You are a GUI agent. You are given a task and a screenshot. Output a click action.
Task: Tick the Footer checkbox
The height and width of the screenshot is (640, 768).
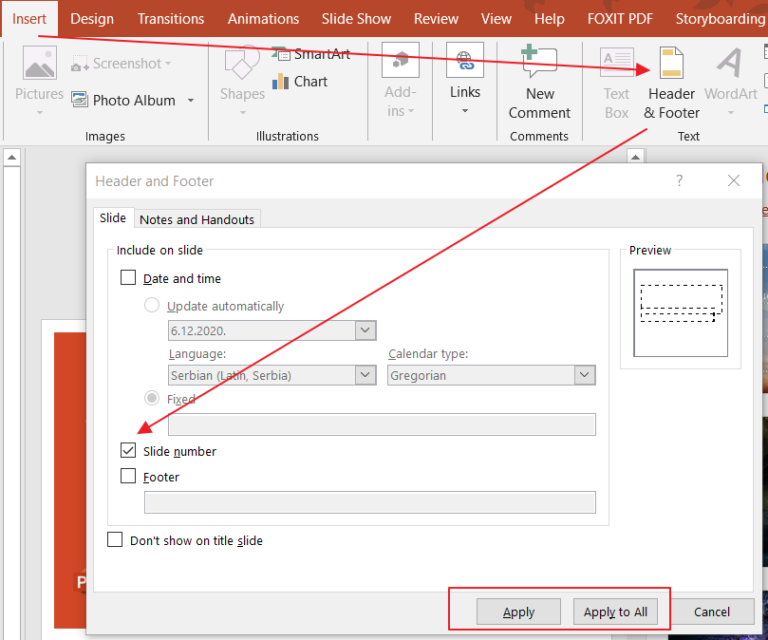click(128, 477)
